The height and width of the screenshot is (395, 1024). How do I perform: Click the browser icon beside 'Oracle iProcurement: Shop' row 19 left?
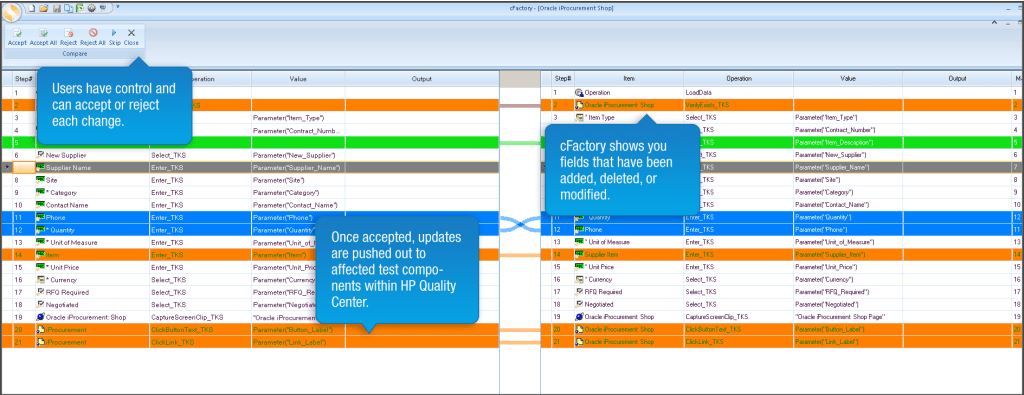40,317
